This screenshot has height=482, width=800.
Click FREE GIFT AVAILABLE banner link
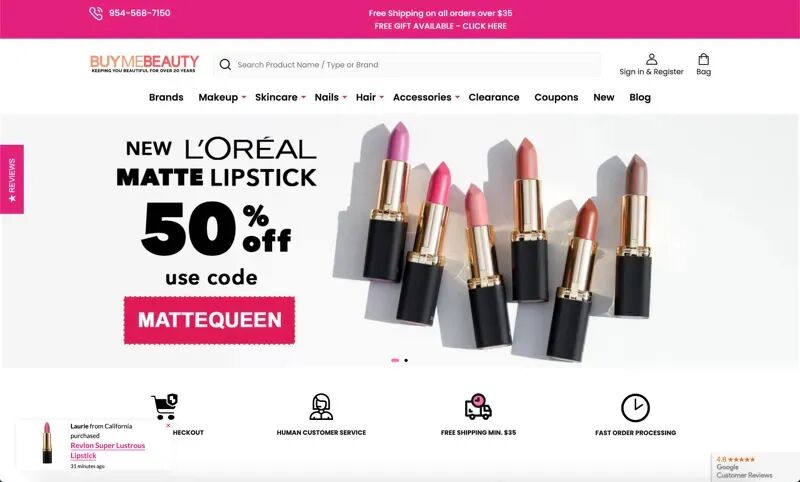tap(440, 26)
